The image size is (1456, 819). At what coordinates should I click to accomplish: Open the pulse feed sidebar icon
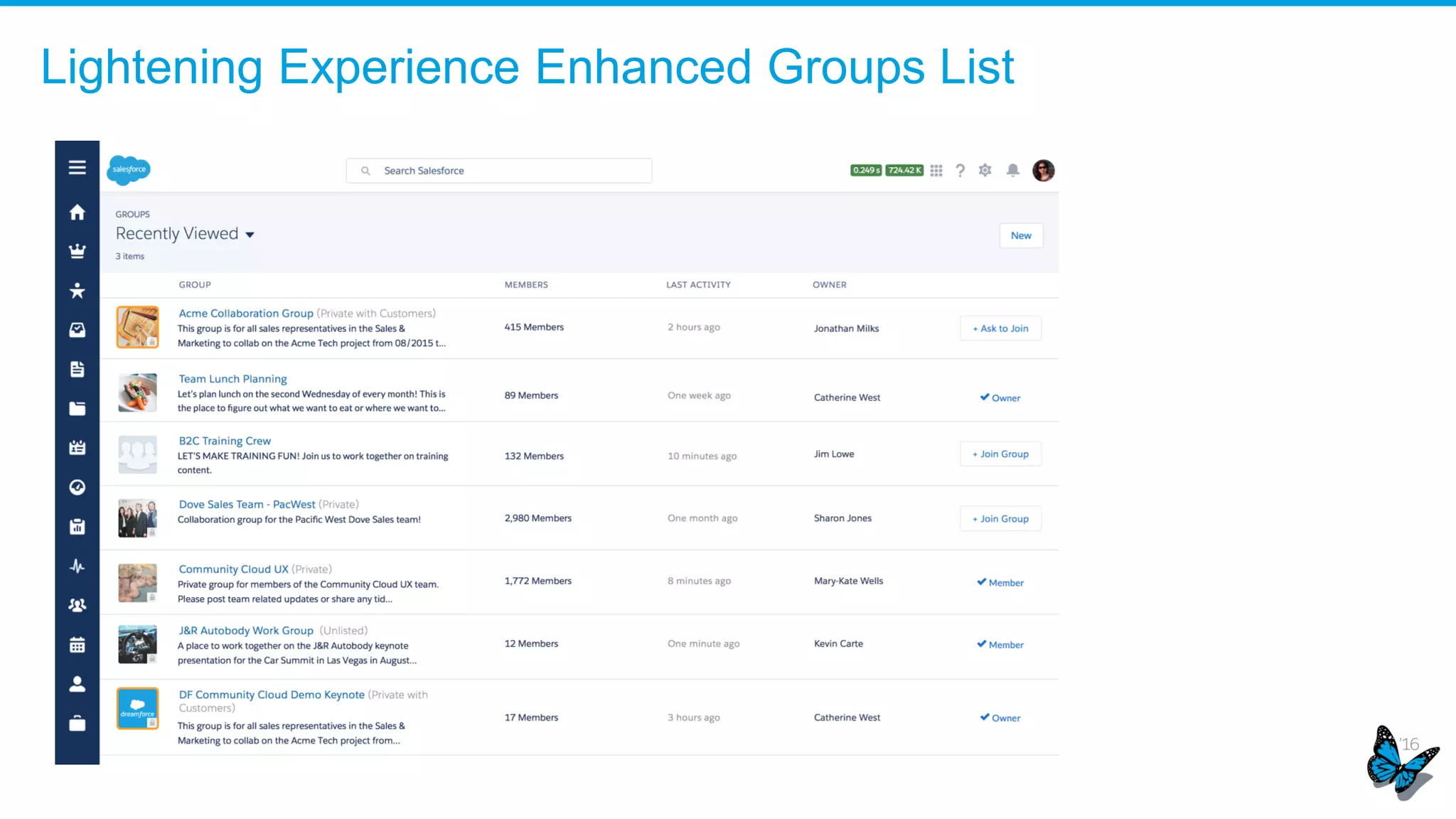click(x=77, y=566)
